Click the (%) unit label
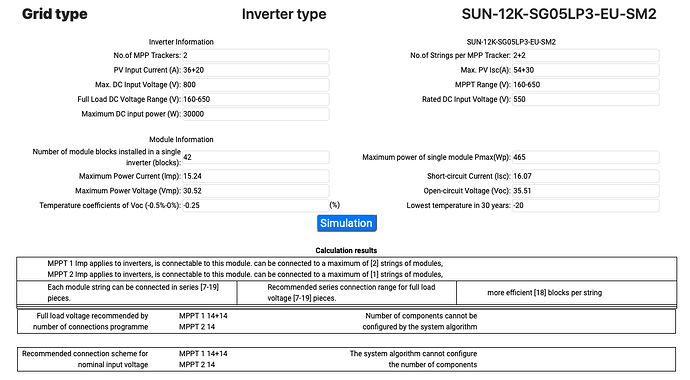 tap(334, 205)
